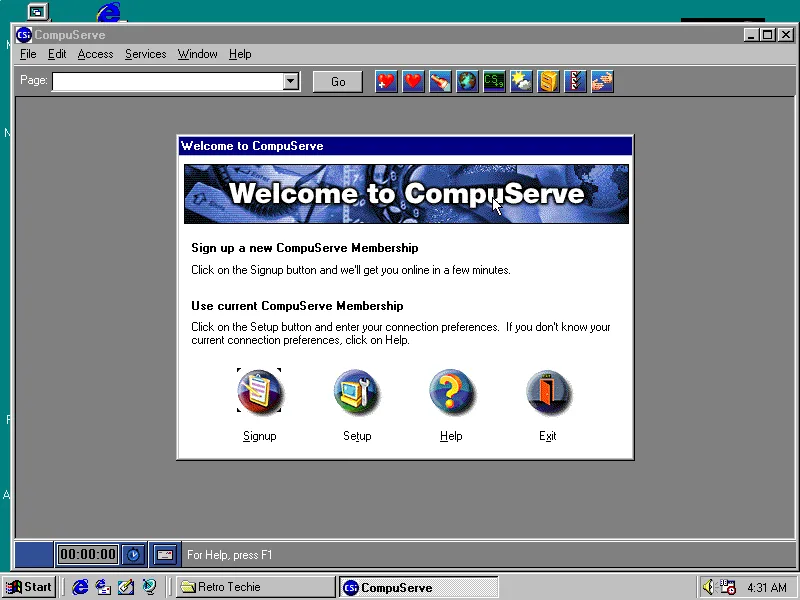Click 'Use current CompuServe Membership' heading
The height and width of the screenshot is (600, 800).
(297, 306)
